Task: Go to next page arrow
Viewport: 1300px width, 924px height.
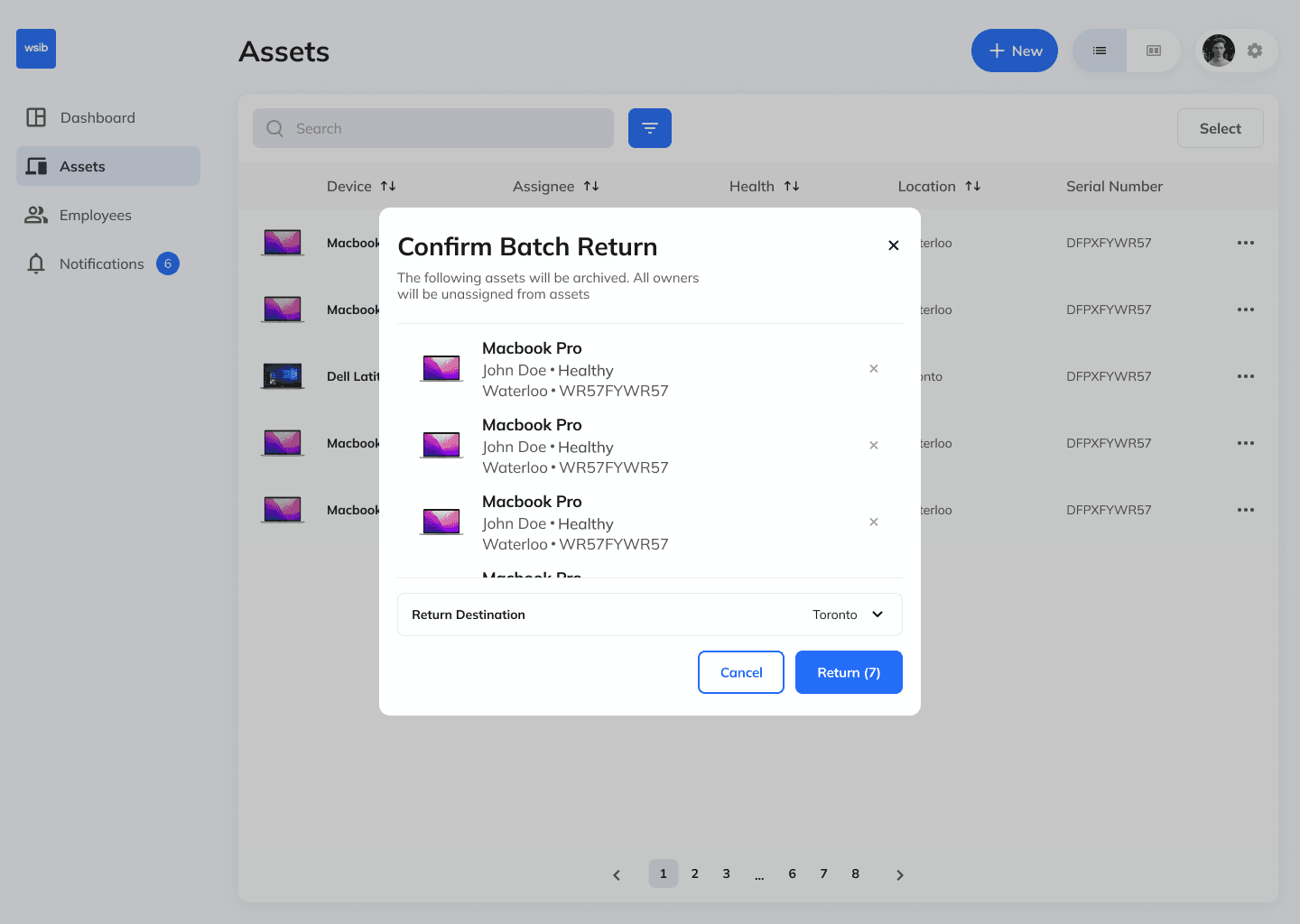Action: pos(899,874)
